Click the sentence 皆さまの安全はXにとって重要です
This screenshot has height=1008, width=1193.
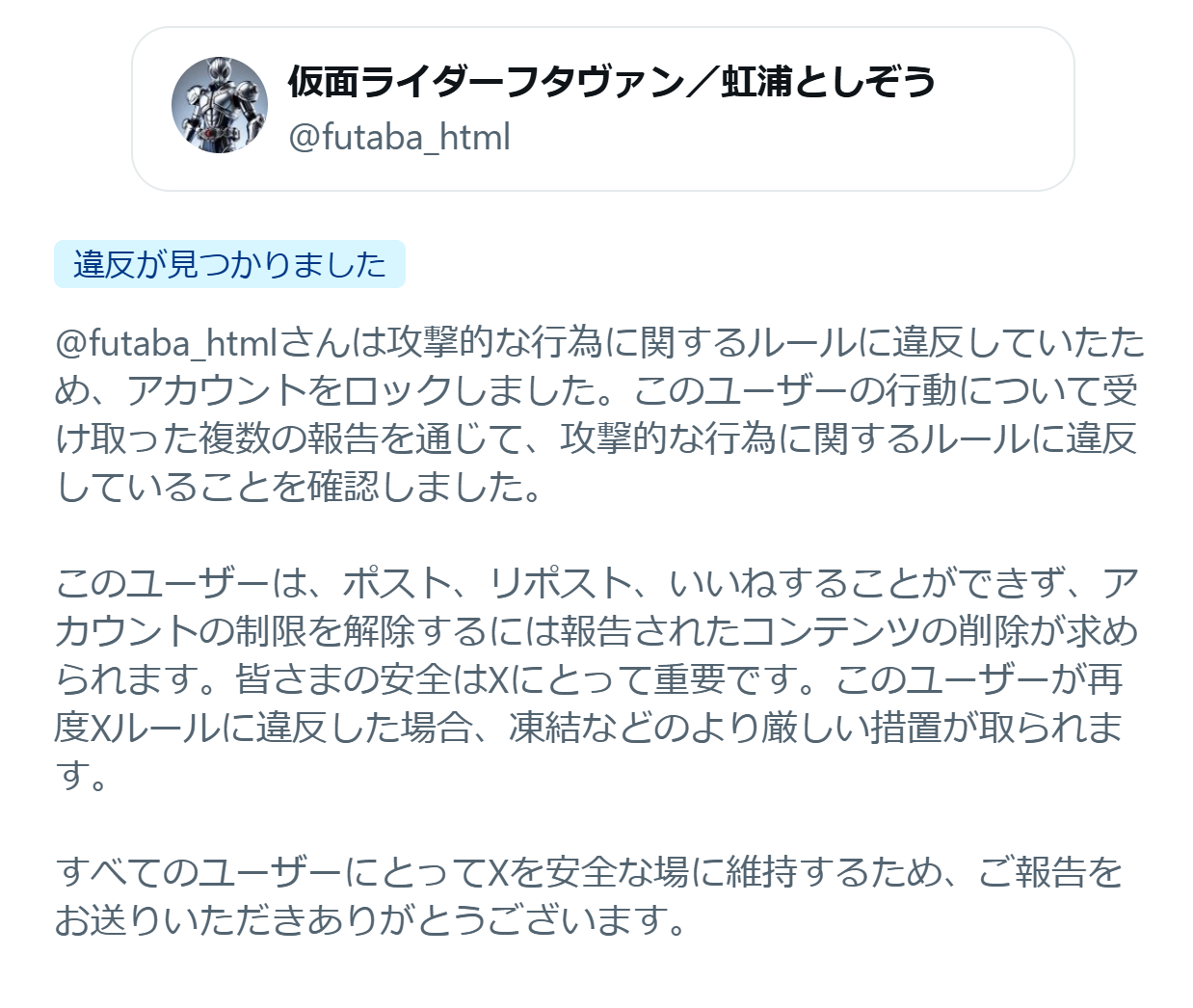[x=515, y=680]
